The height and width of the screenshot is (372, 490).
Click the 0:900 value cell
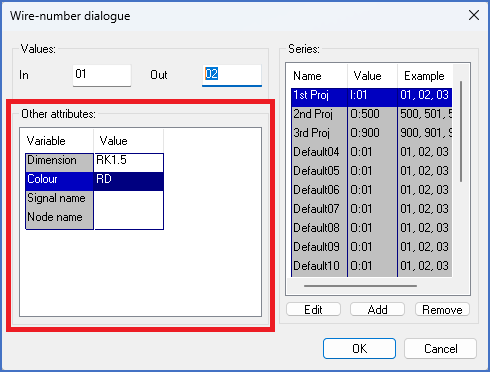[x=372, y=135]
